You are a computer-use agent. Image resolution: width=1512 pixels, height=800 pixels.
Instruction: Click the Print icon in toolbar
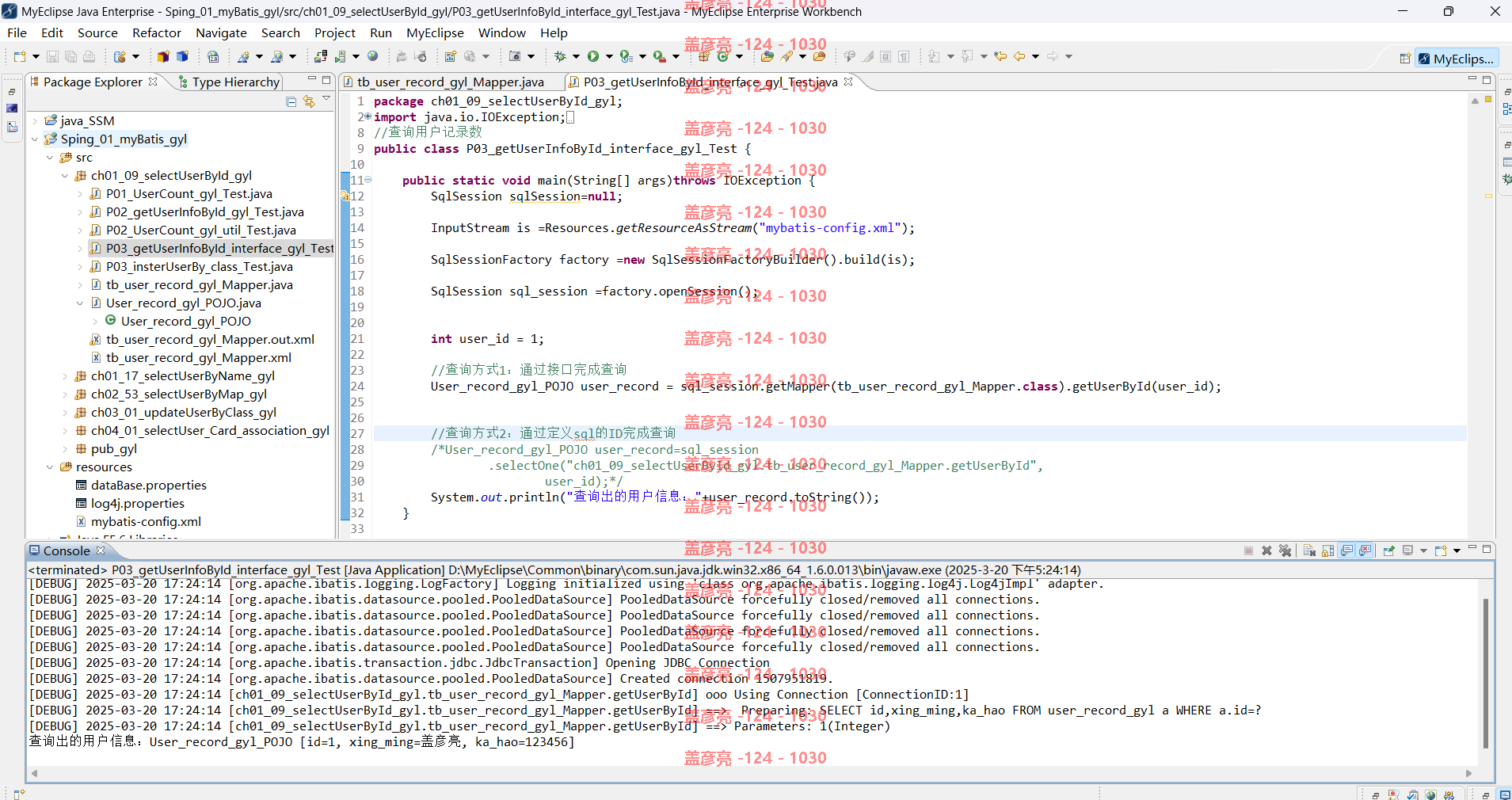point(89,56)
